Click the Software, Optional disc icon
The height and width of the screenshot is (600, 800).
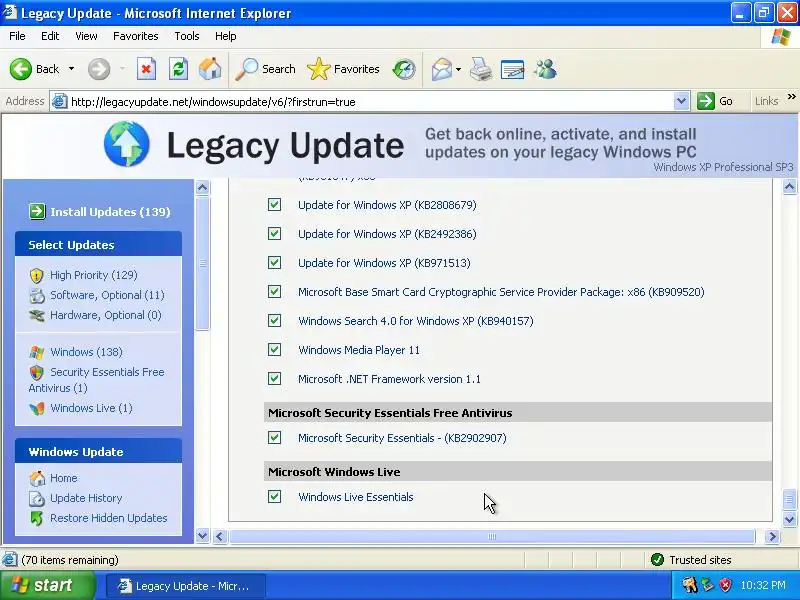coord(37,295)
